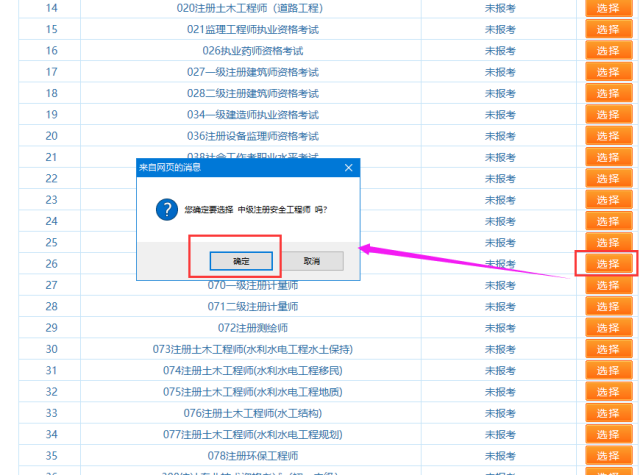Click the text 020注册土木工程师（道路工程）
This screenshot has height=475, width=640.
(x=250, y=8)
